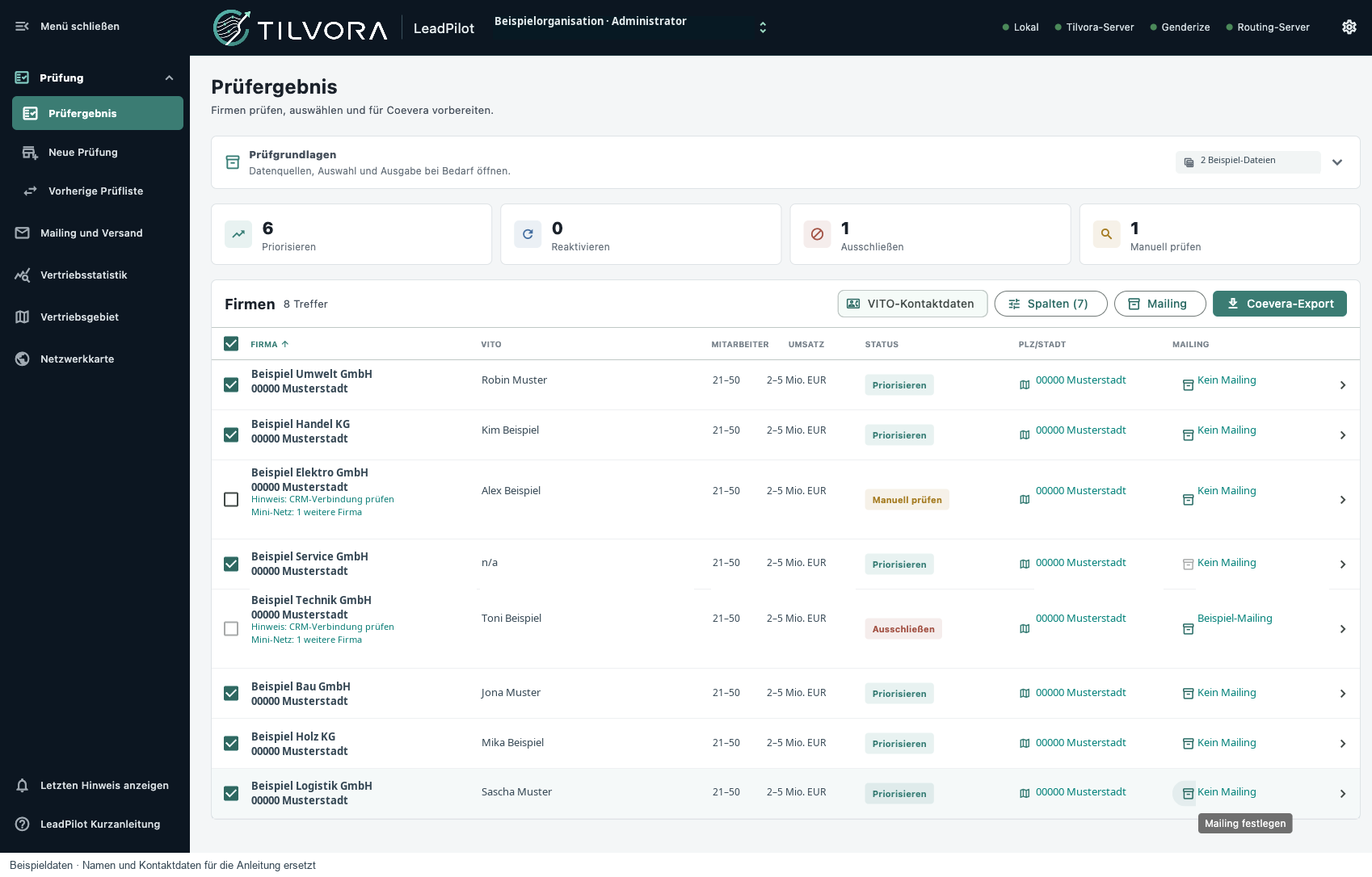Click Kein Mailing link for Beispiel Holz KG
The image size is (1372, 877).
tap(1227, 743)
